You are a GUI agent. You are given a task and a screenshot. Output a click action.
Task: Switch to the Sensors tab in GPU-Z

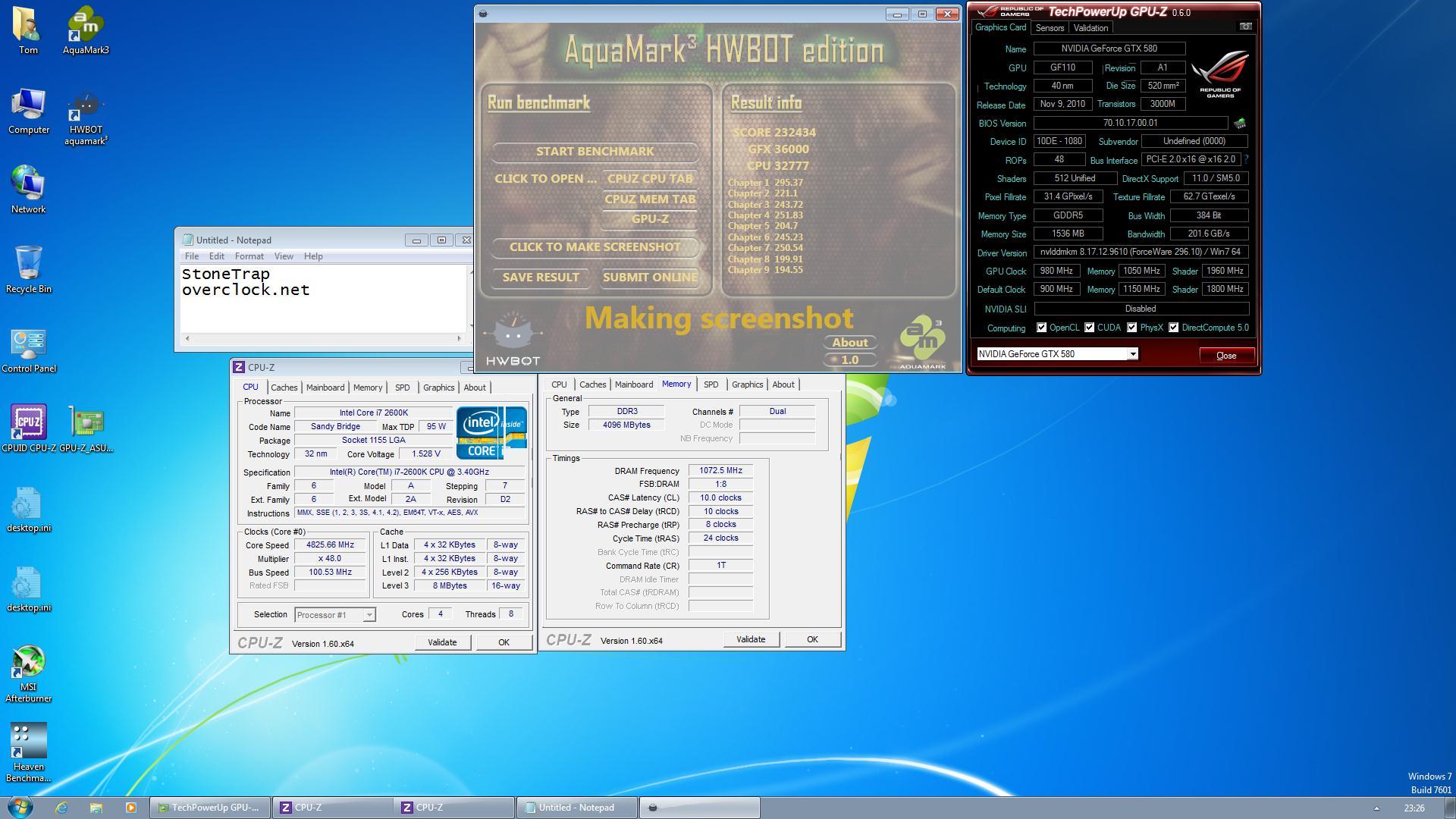[x=1050, y=28]
